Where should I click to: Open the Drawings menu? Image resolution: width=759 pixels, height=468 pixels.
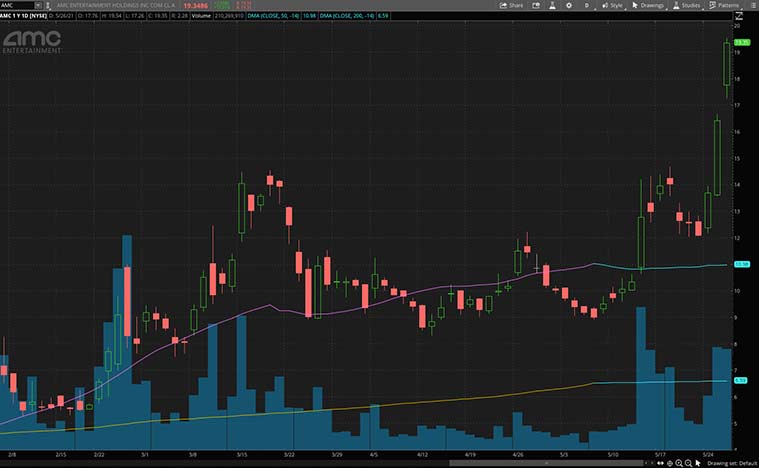649,5
